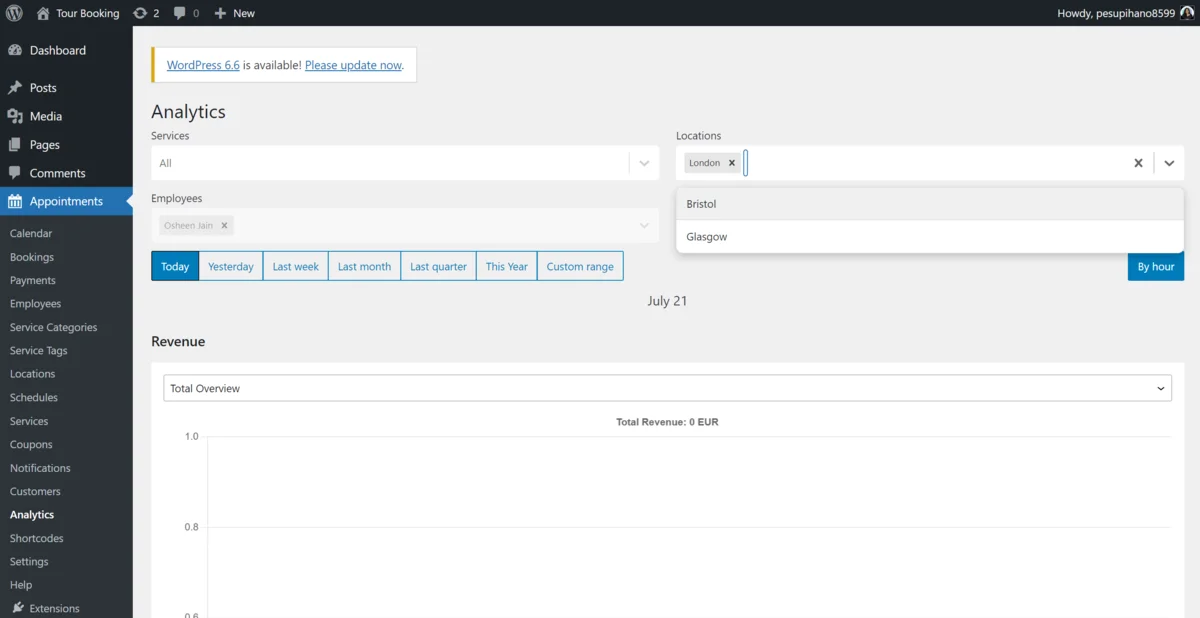Clear all selected locations
Image resolution: width=1200 pixels, height=618 pixels.
(x=1138, y=163)
